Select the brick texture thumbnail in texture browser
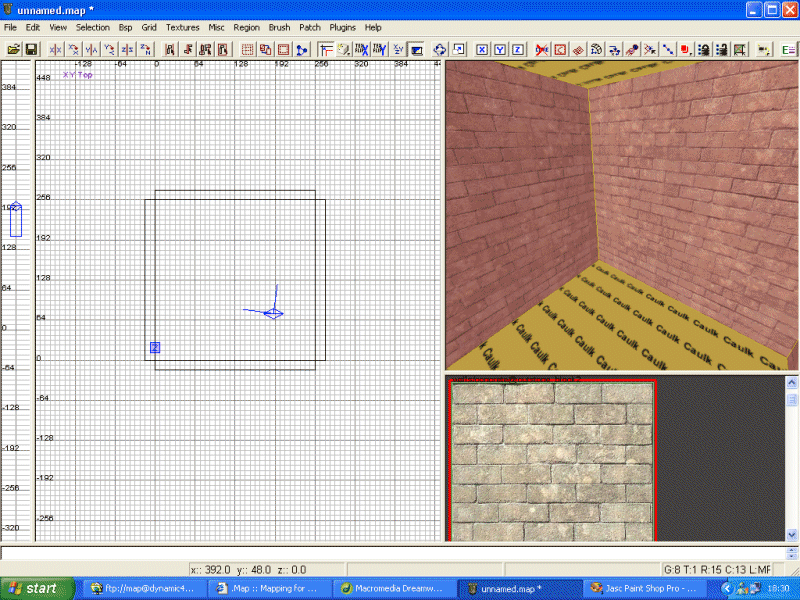This screenshot has width=800, height=600. click(553, 461)
